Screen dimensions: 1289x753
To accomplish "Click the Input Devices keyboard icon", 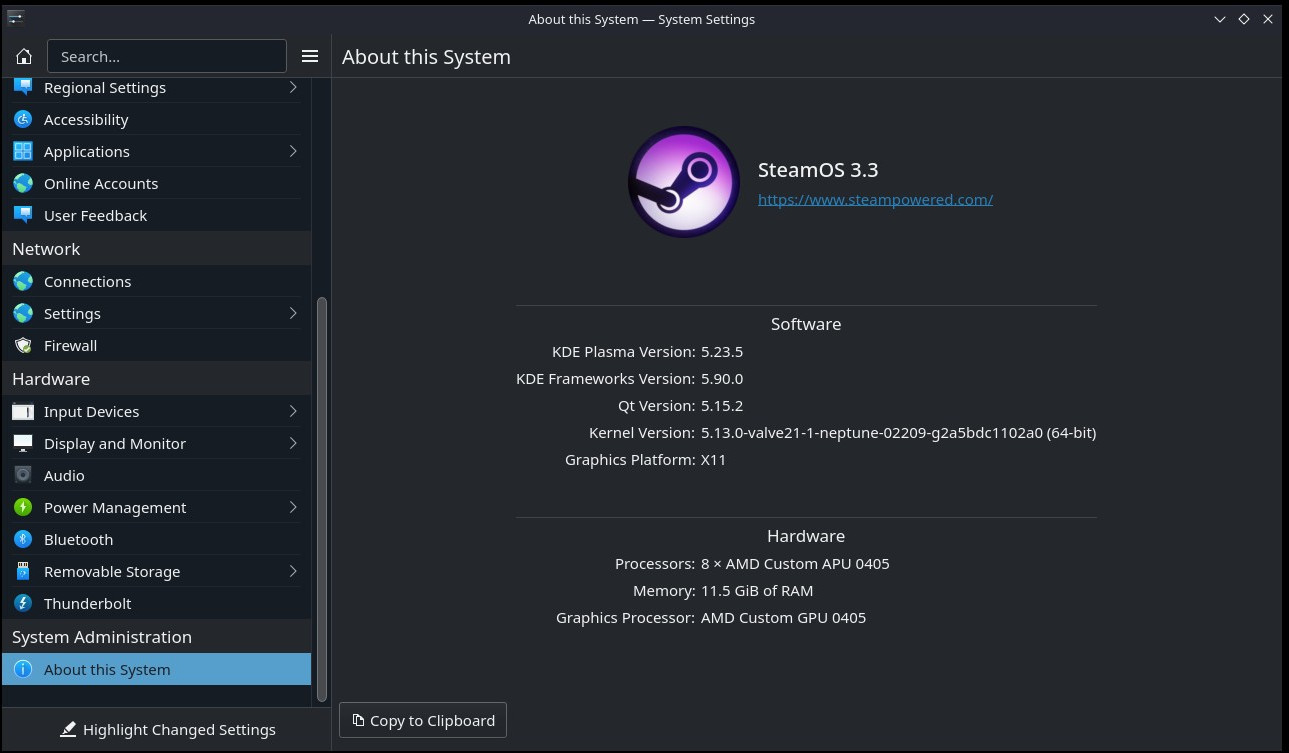I will (x=23, y=411).
